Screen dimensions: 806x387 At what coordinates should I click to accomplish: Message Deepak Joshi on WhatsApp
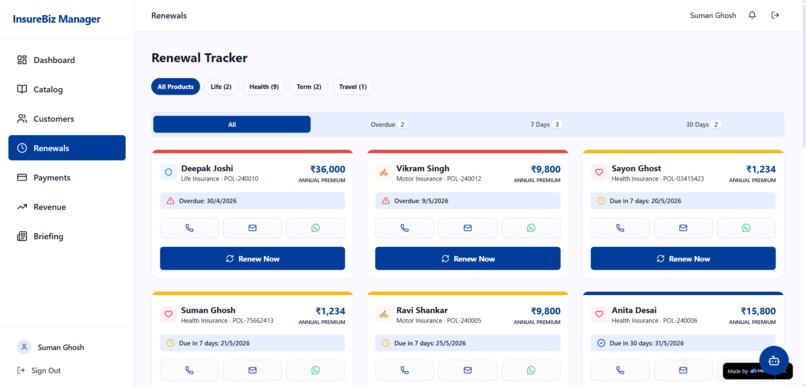coord(315,228)
